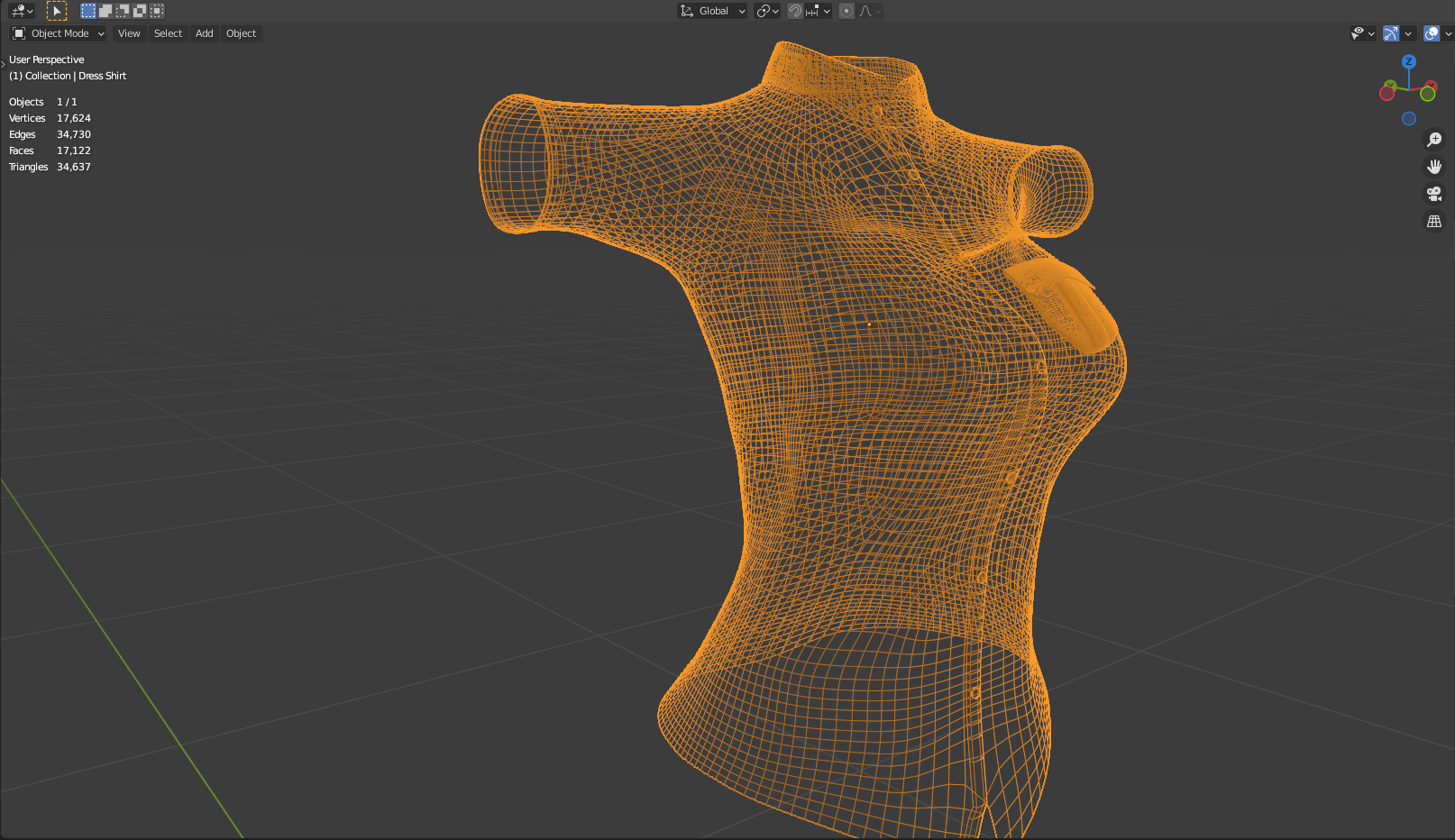Toggle the Show Overlays button
The height and width of the screenshot is (840, 1455).
click(x=1432, y=33)
